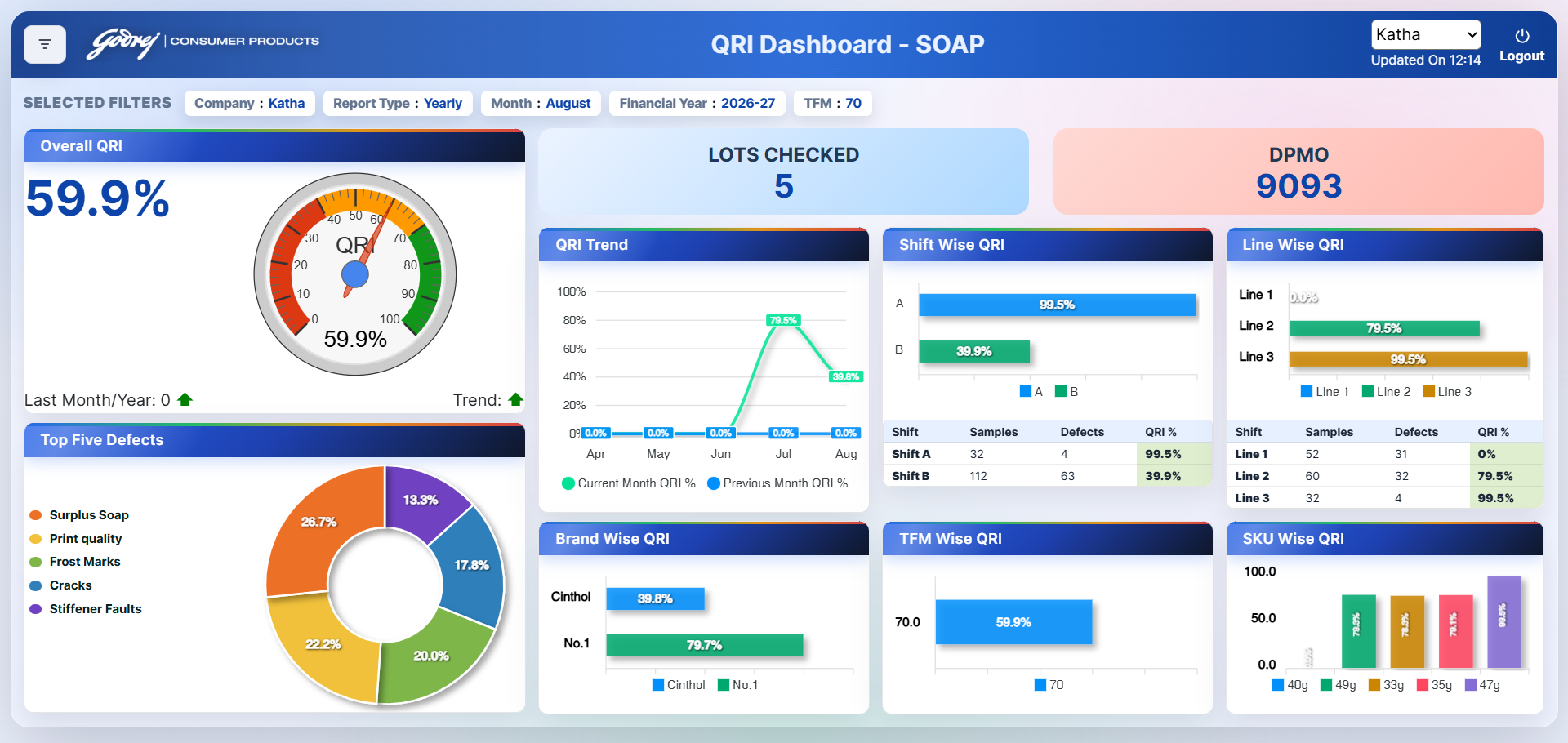This screenshot has height=743, width=1568.
Task: Click the Line 3 99.5% bar
Action: (1409, 359)
